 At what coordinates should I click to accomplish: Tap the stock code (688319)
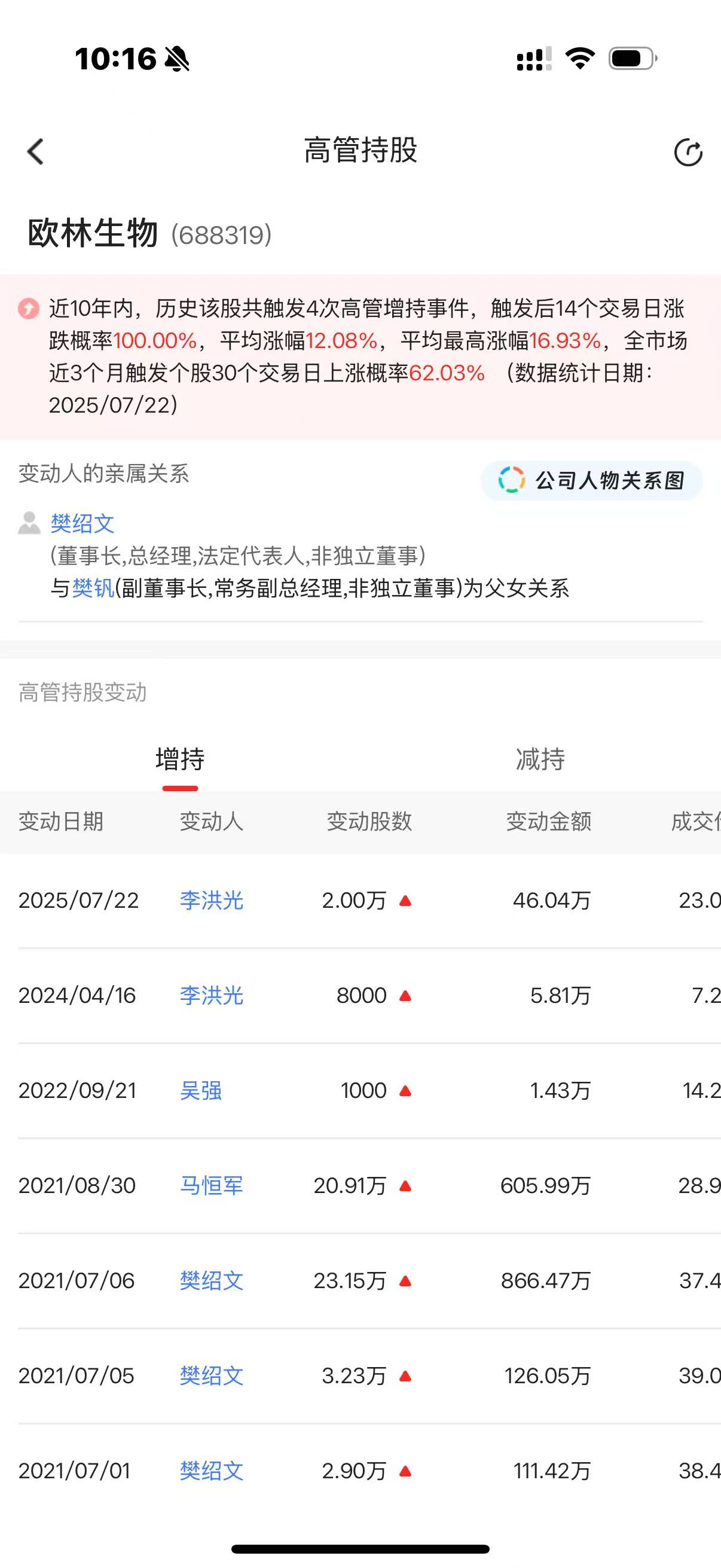(x=221, y=236)
